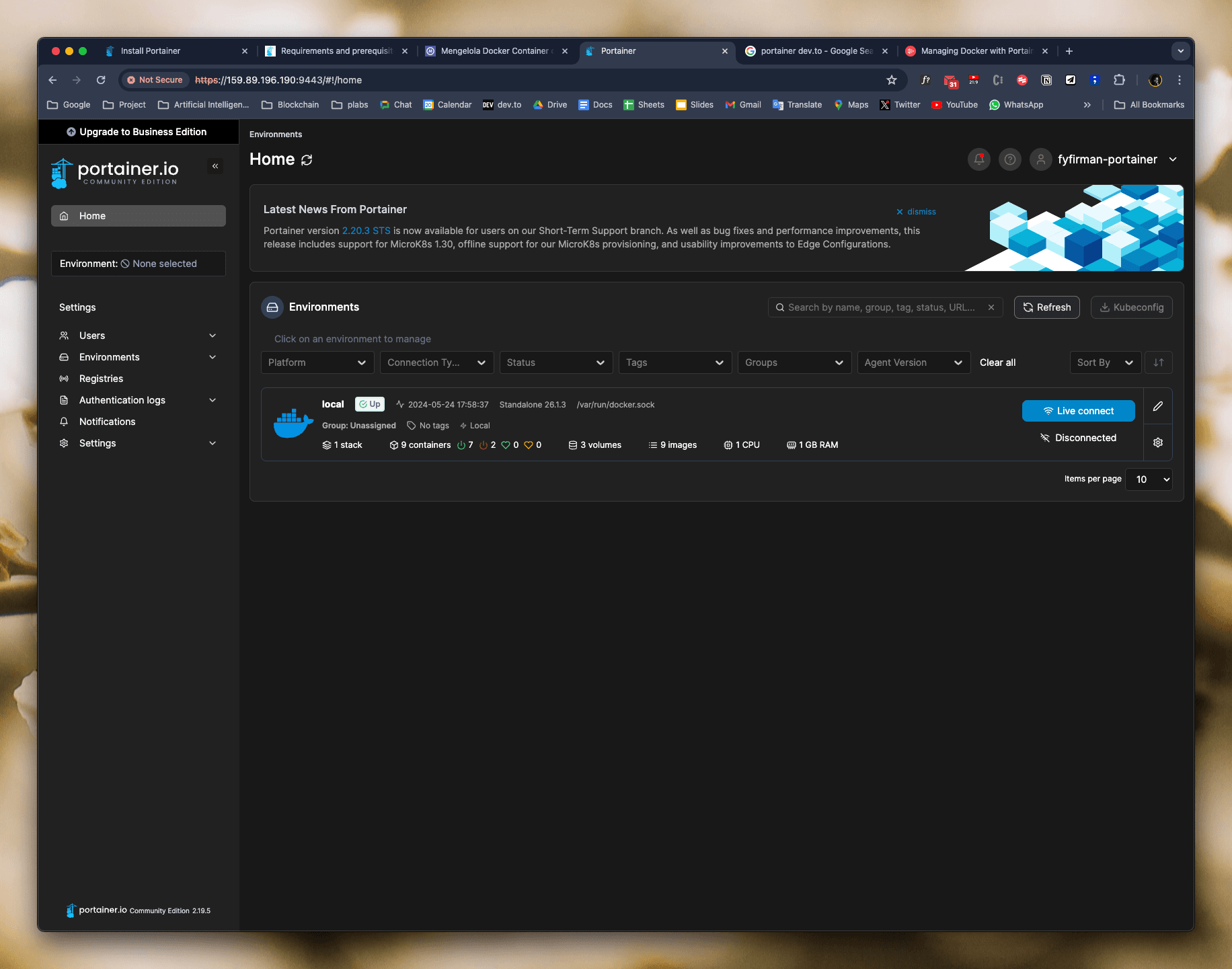
Task: Close the Install Portainer tab
Action: [x=245, y=51]
